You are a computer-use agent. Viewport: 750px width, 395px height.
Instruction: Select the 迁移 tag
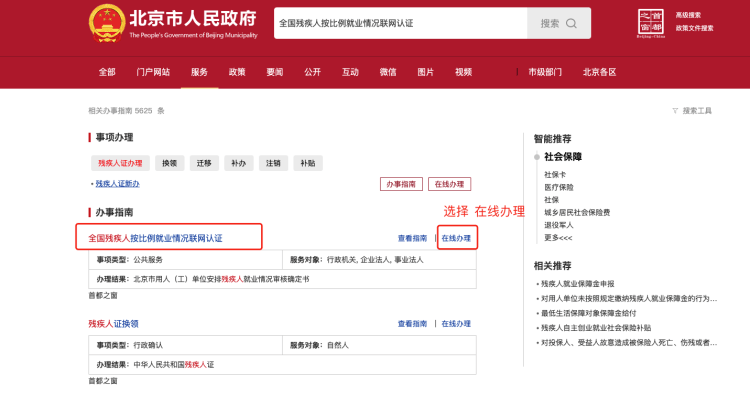[204, 163]
